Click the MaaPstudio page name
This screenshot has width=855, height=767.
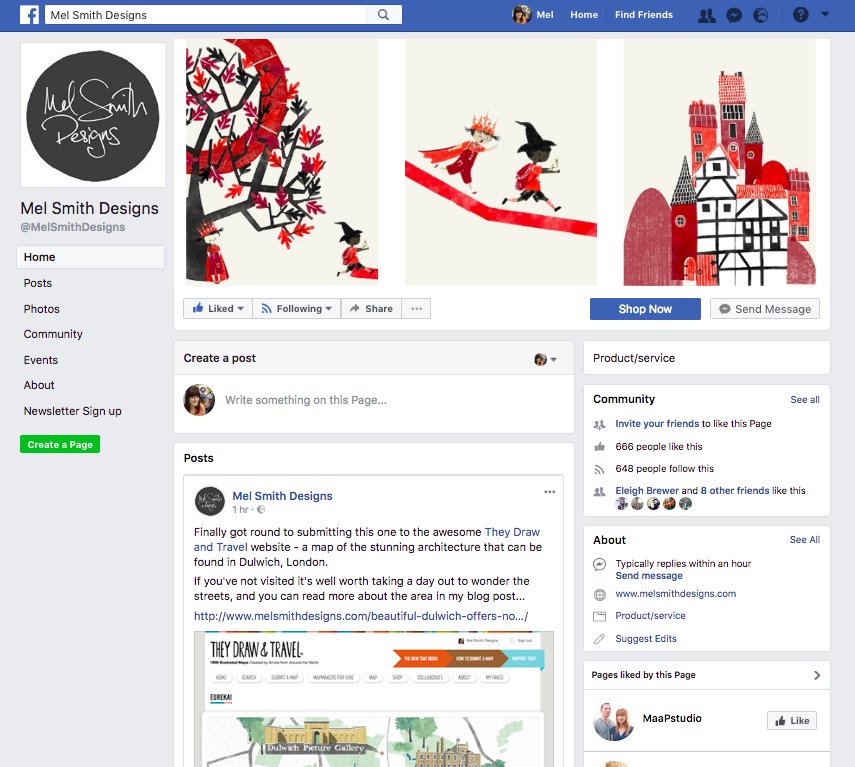pos(672,718)
